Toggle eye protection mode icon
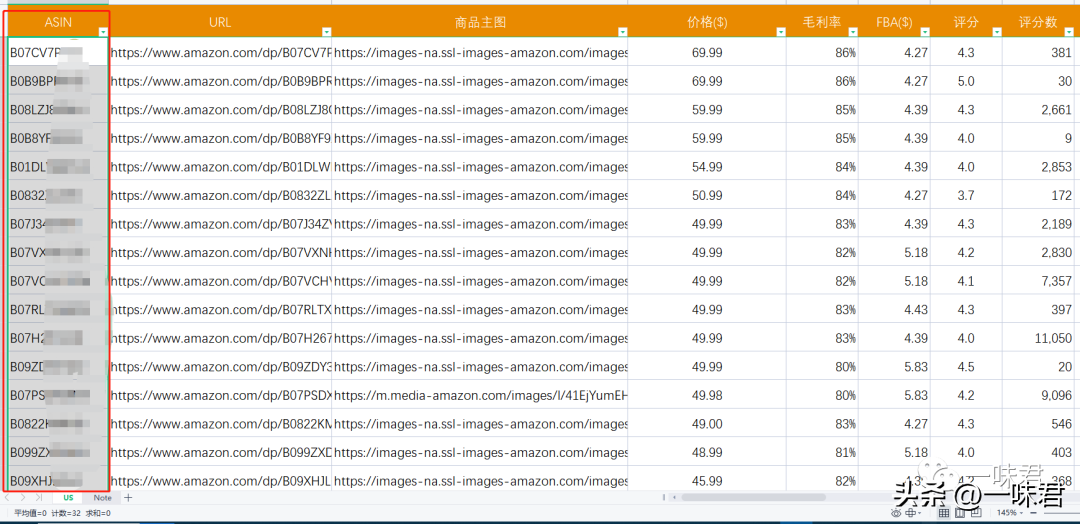 pyautogui.click(x=896, y=513)
